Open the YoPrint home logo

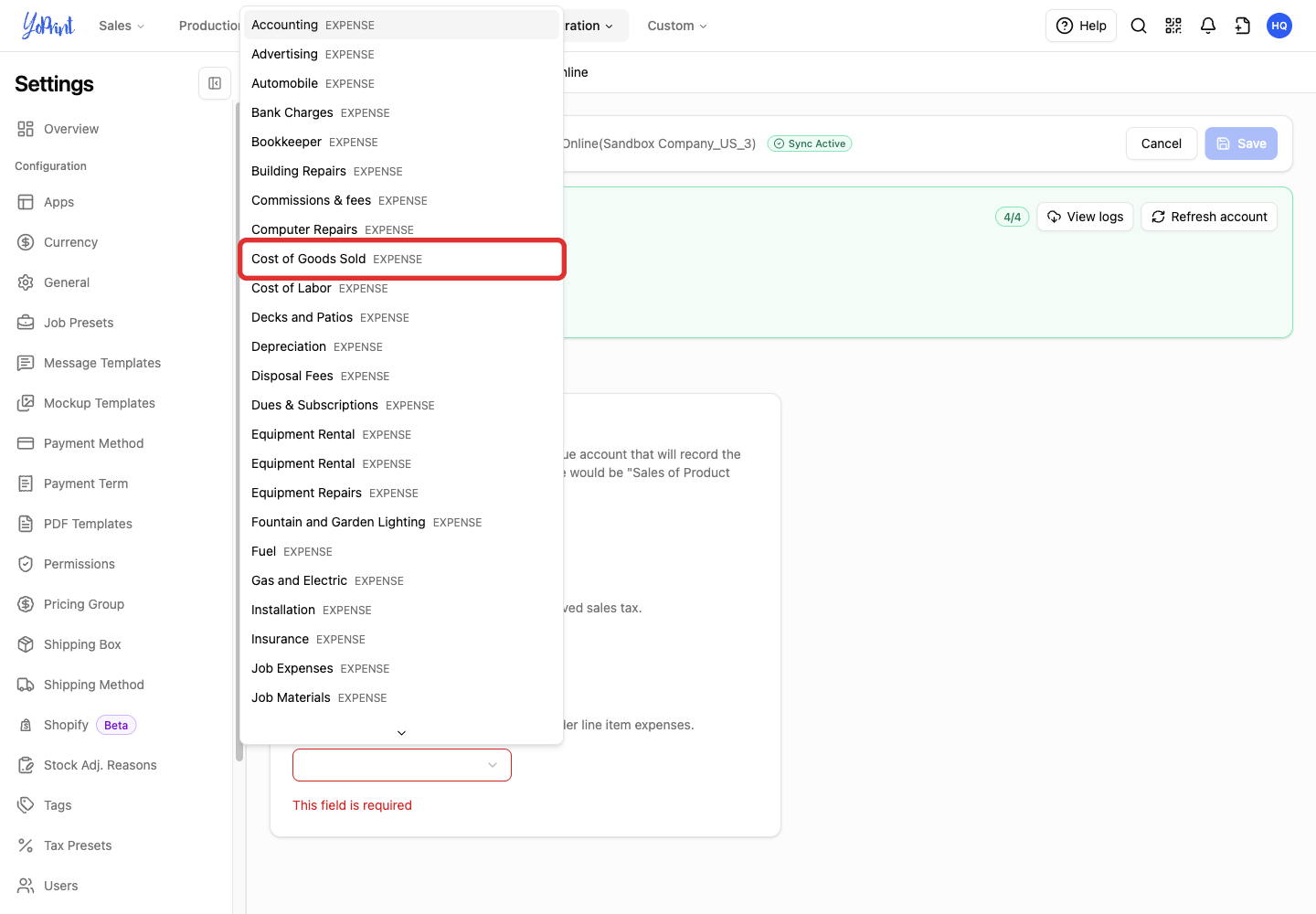(x=48, y=26)
